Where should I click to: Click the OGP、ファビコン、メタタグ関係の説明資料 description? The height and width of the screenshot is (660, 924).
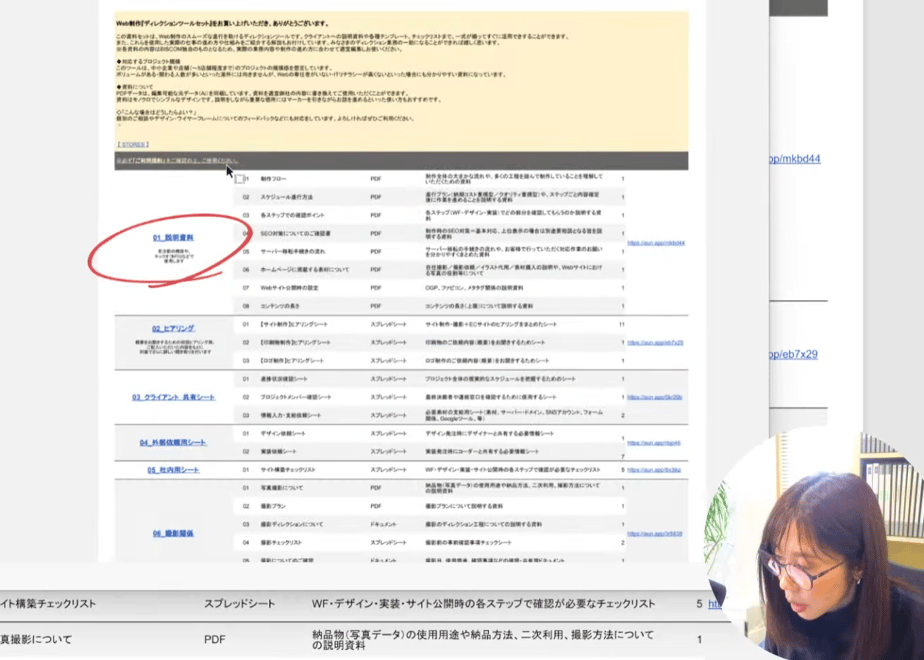[474, 288]
